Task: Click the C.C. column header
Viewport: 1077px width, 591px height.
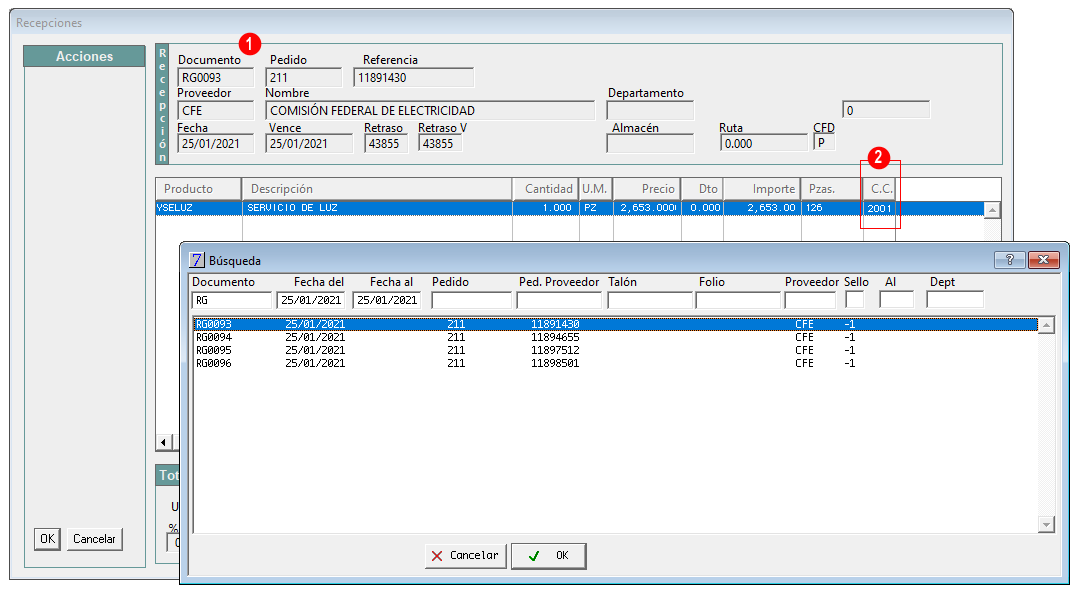Action: 881,189
